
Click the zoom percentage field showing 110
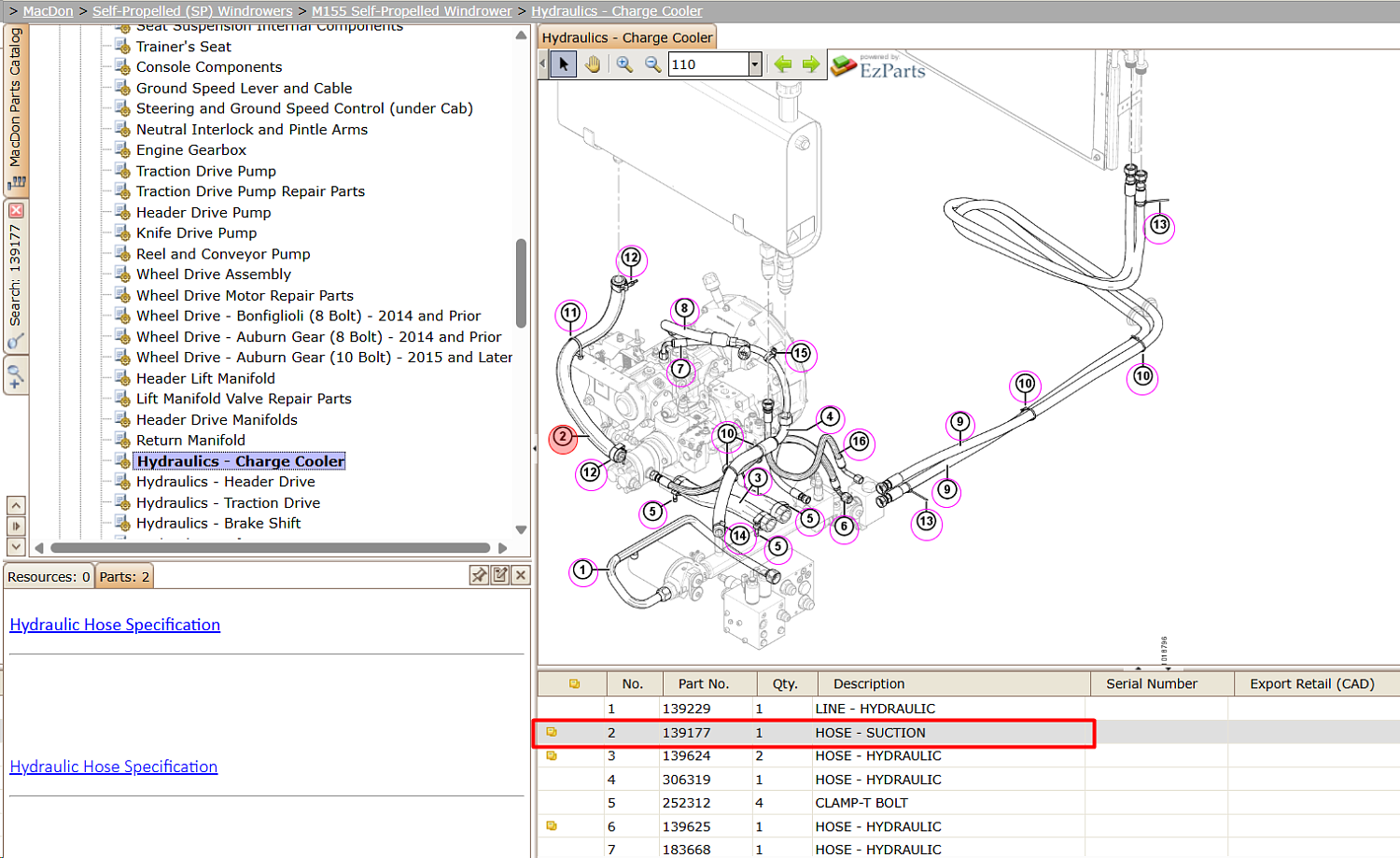pyautogui.click(x=709, y=64)
